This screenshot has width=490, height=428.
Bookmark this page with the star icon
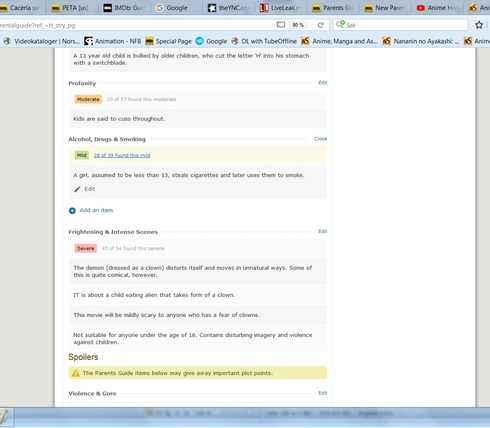[x=479, y=25]
